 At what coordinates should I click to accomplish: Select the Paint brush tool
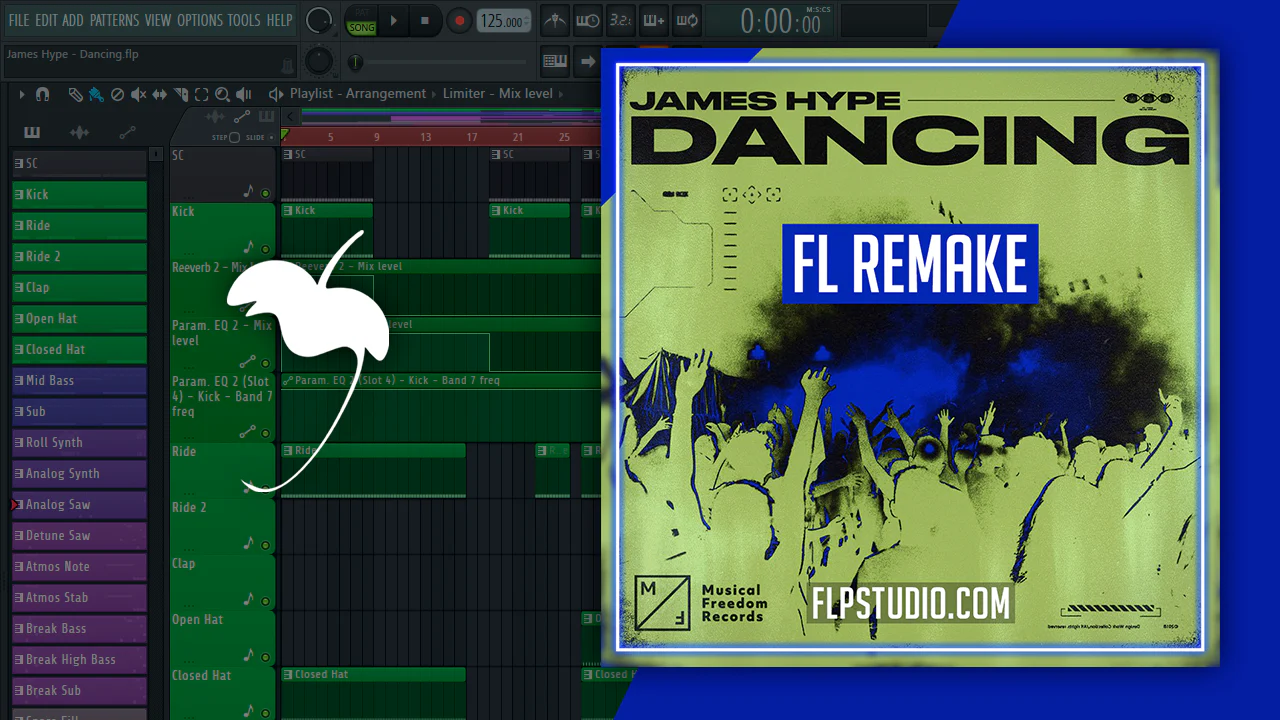coord(96,94)
